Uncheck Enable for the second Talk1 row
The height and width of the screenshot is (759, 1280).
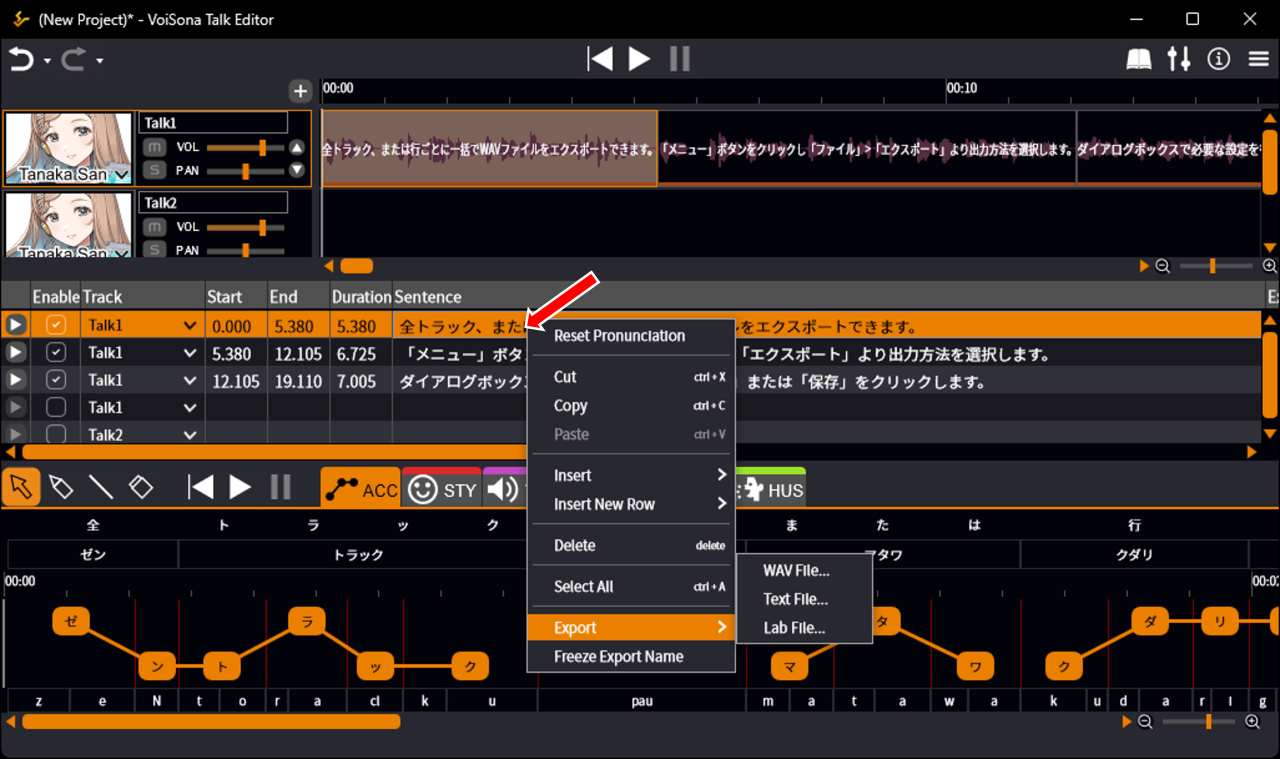tap(56, 353)
